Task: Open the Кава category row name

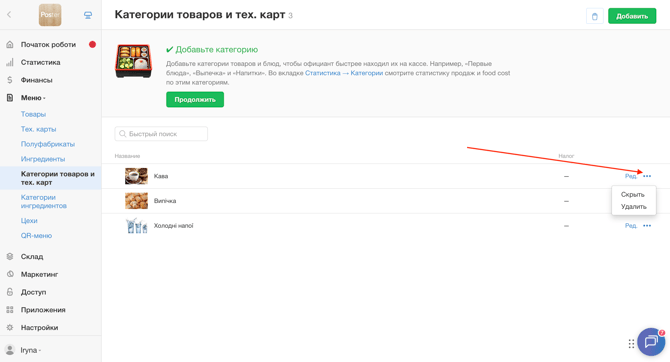Action: point(161,176)
